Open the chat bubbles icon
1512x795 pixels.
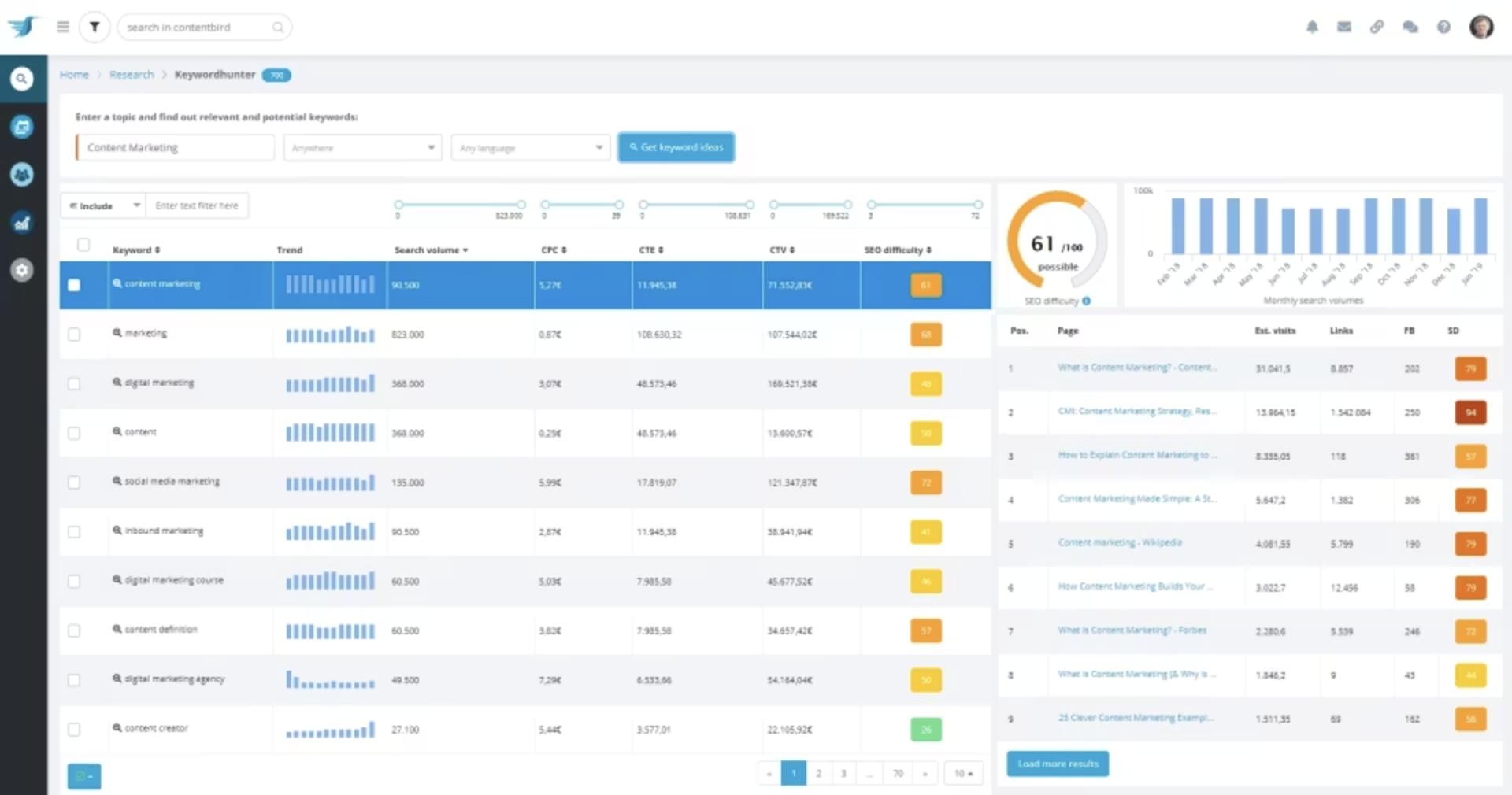click(x=1410, y=27)
